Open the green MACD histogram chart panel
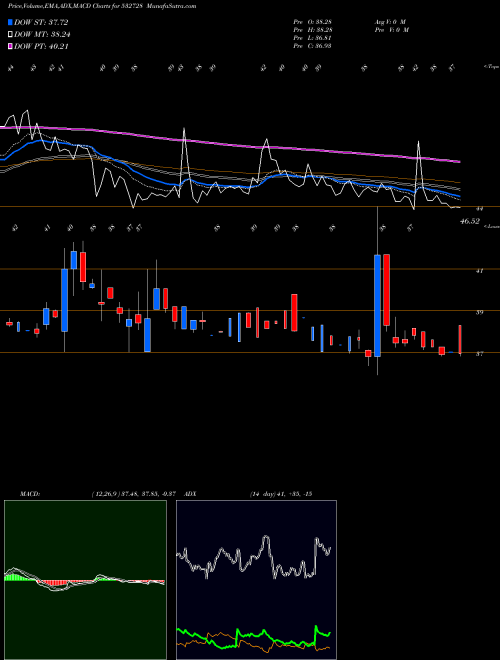The height and width of the screenshot is (660, 500). click(85, 580)
